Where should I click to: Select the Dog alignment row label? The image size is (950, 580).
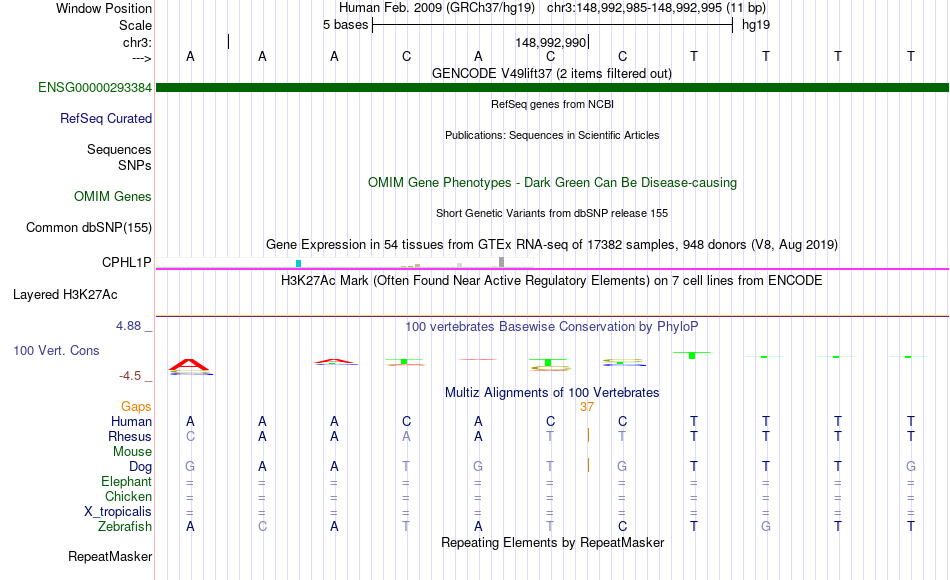[140, 467]
